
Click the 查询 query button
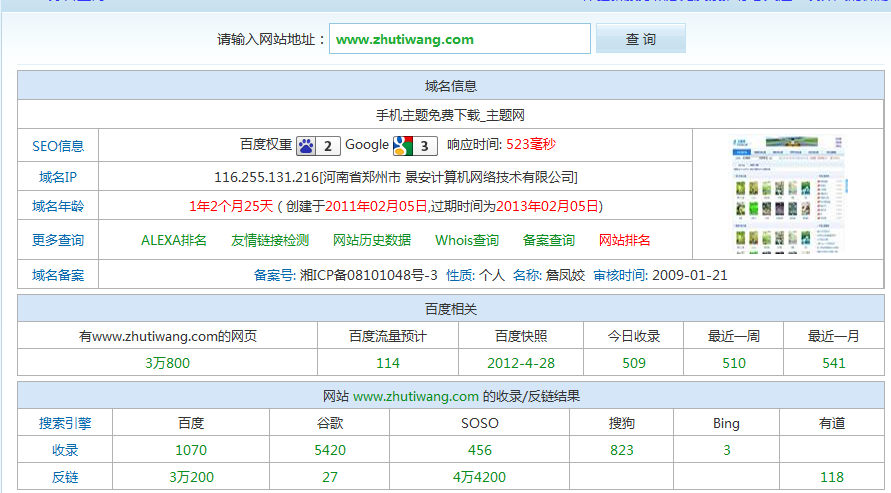640,39
